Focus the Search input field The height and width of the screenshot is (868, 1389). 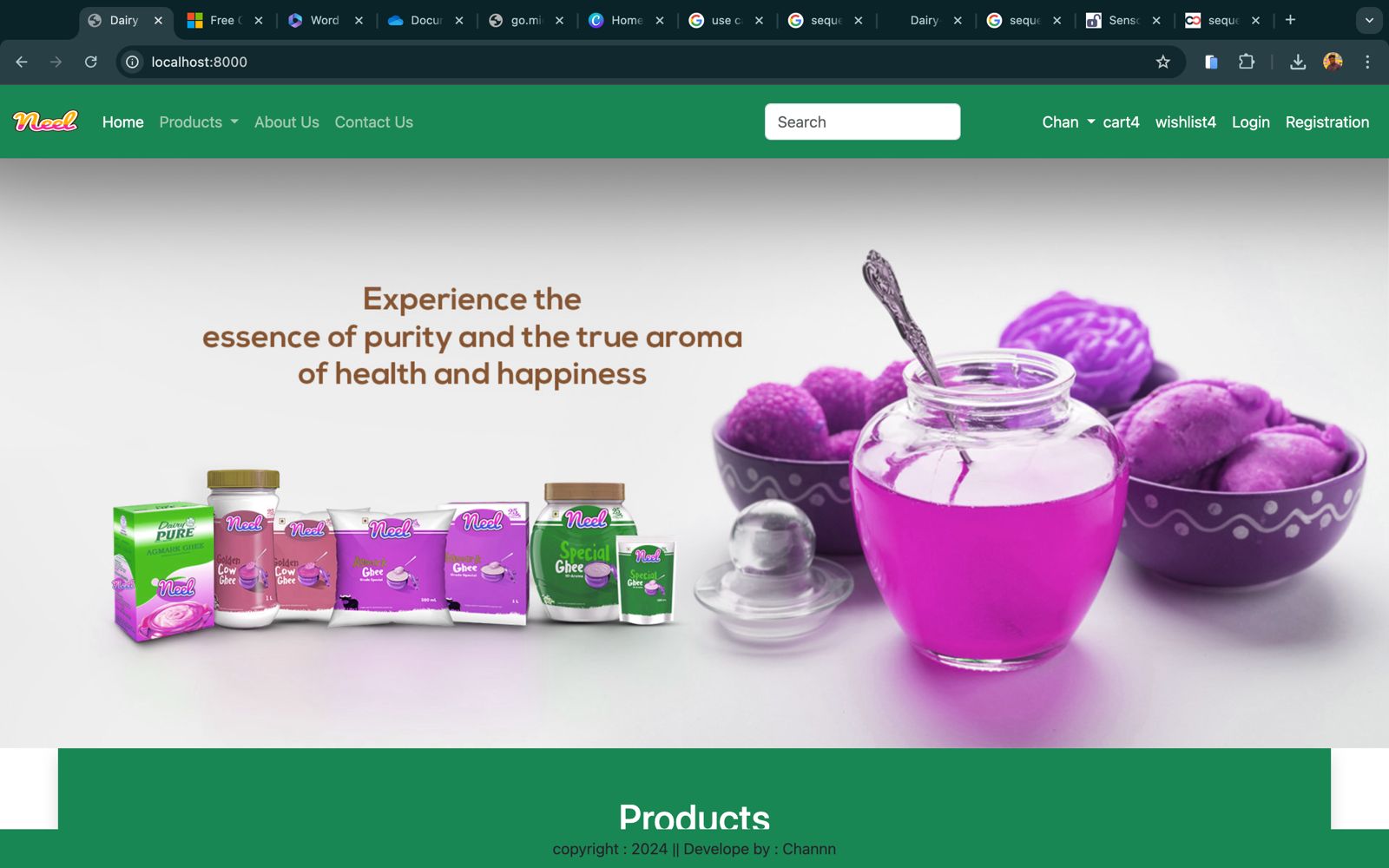click(x=862, y=122)
